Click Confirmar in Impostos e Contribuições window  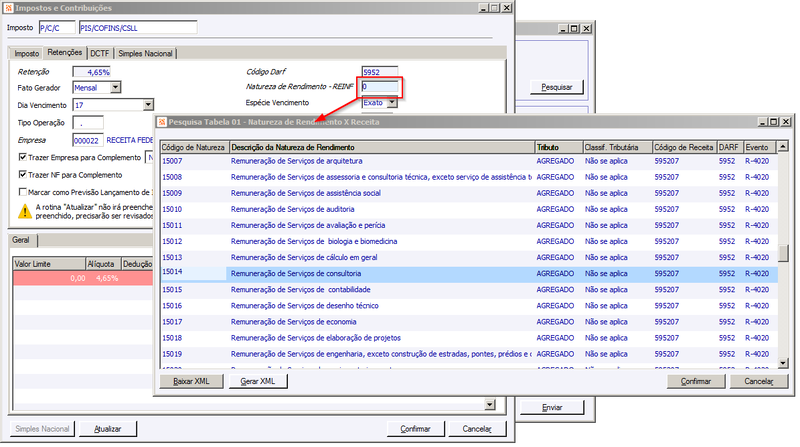pos(415,429)
